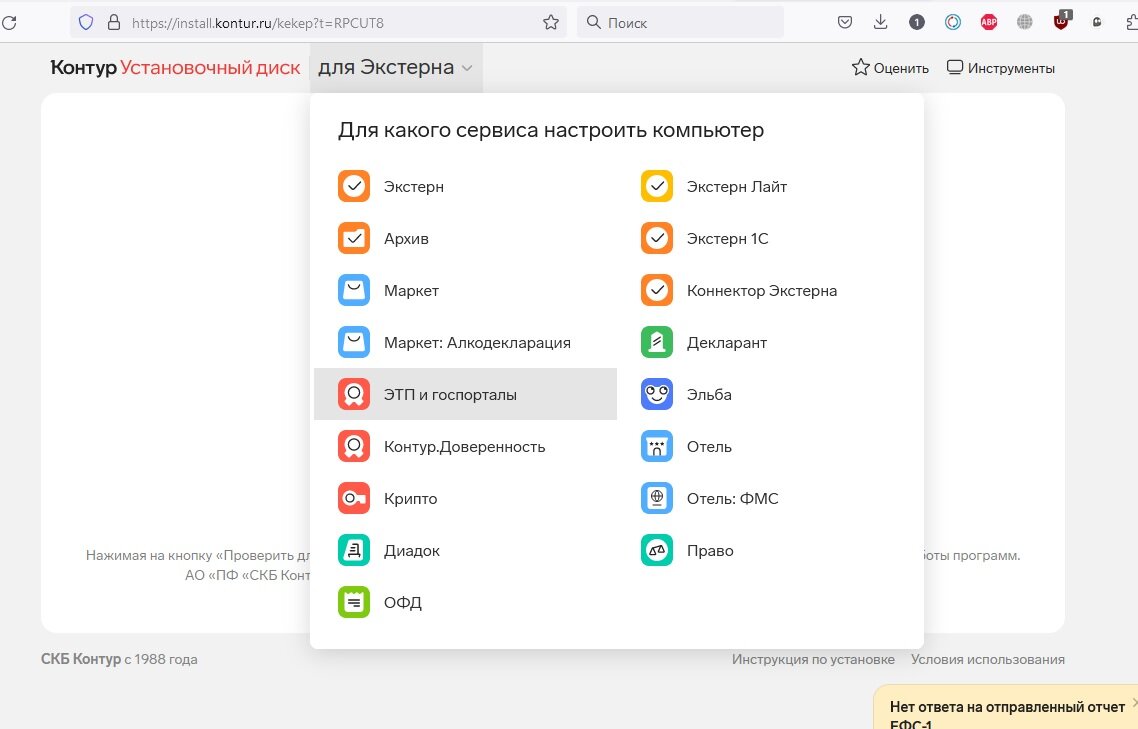This screenshot has height=729, width=1138.
Task: Collapse the 'для Экстерна' service dropdown
Action: pos(396,68)
